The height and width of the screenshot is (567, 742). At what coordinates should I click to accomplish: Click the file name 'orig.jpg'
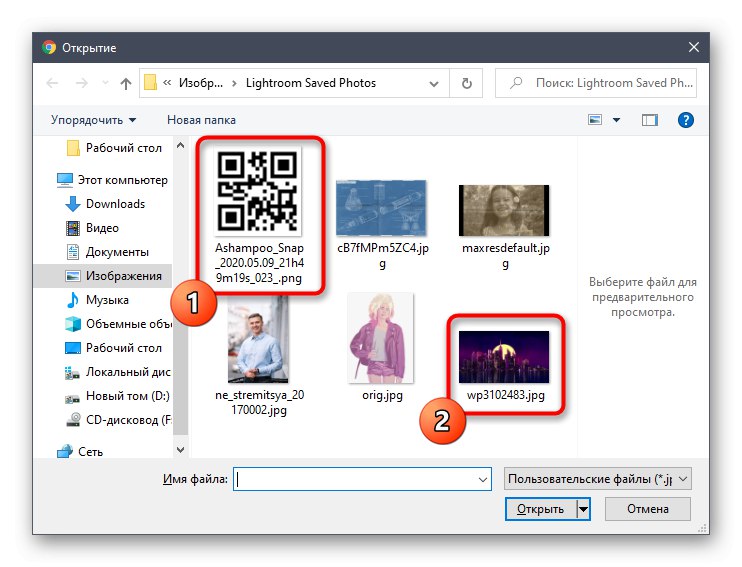382,395
